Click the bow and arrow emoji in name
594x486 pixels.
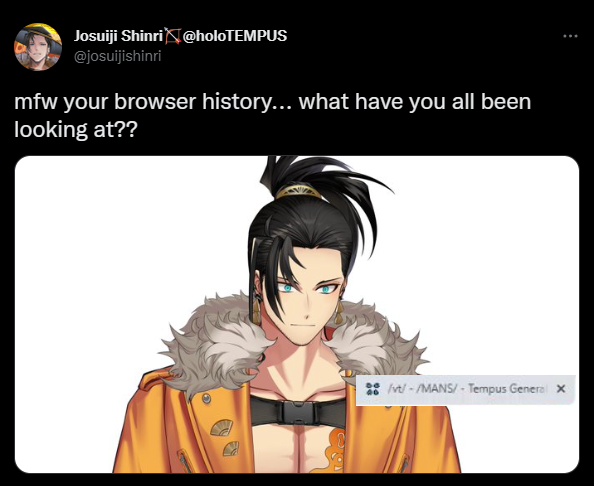(x=173, y=36)
